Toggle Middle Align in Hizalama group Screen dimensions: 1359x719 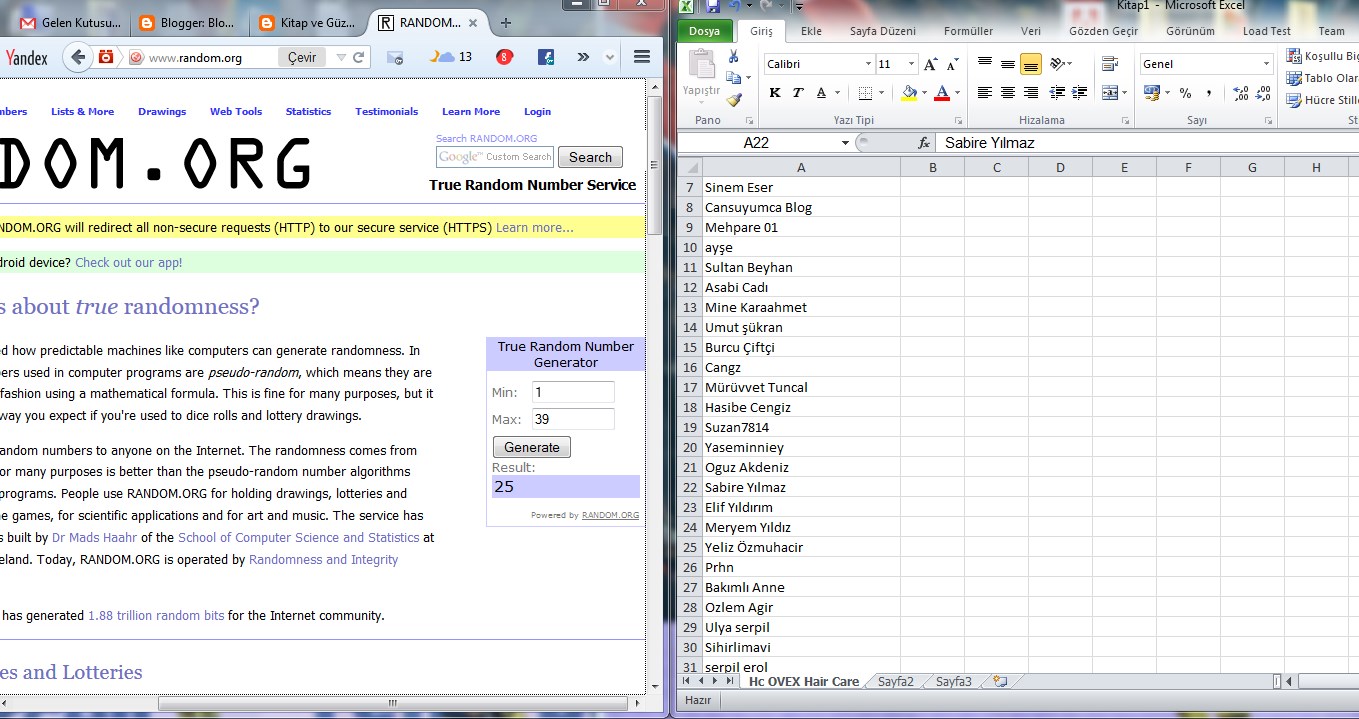[1008, 64]
